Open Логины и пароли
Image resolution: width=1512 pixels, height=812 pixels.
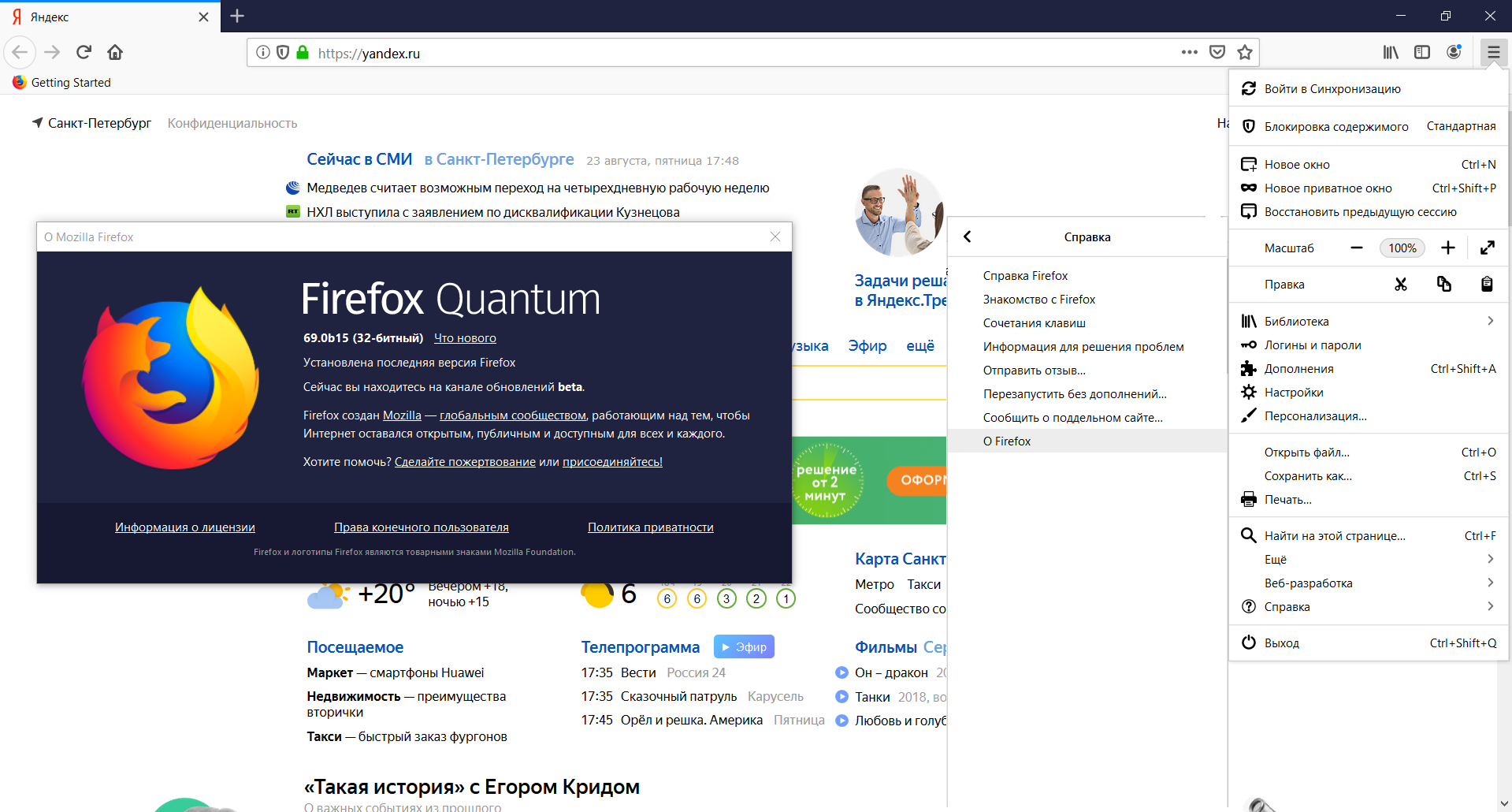point(1369,345)
